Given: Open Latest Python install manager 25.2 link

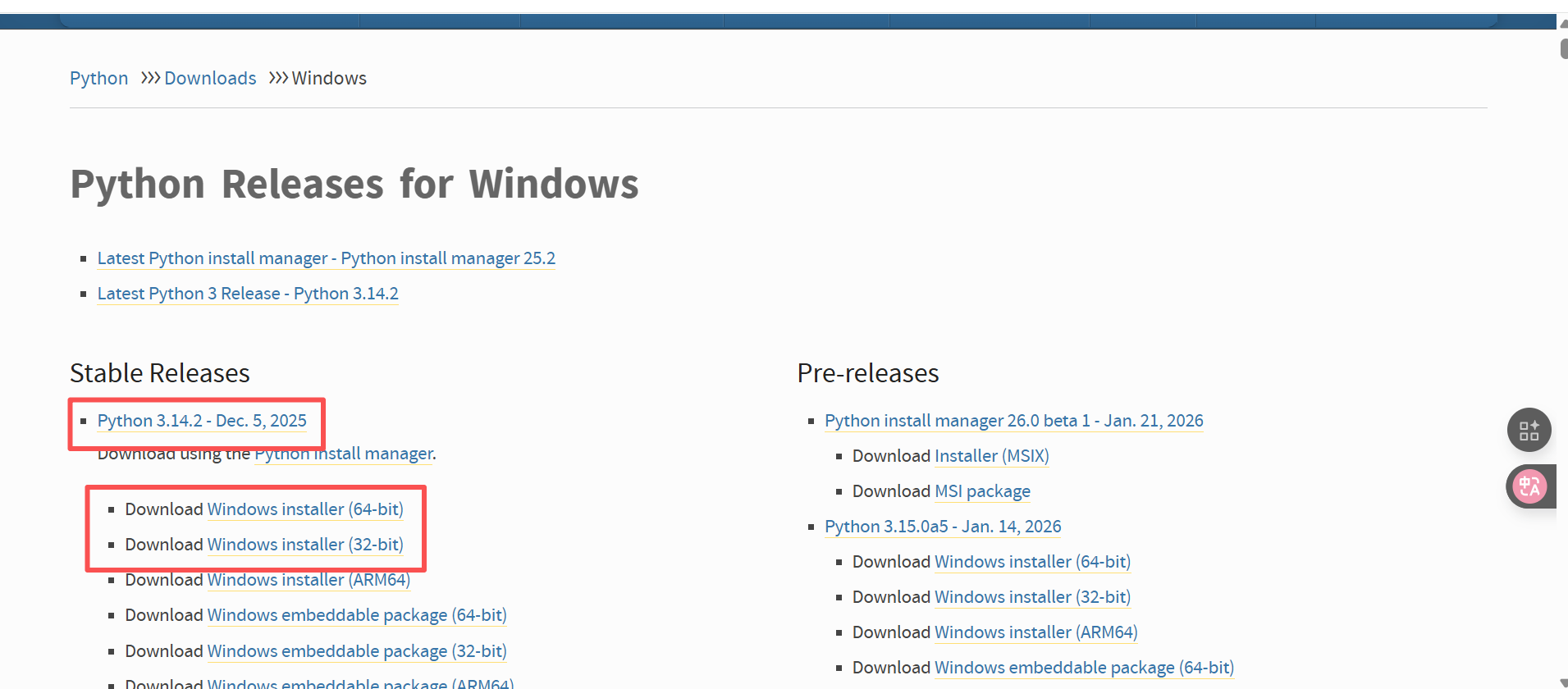Looking at the screenshot, I should [x=326, y=258].
